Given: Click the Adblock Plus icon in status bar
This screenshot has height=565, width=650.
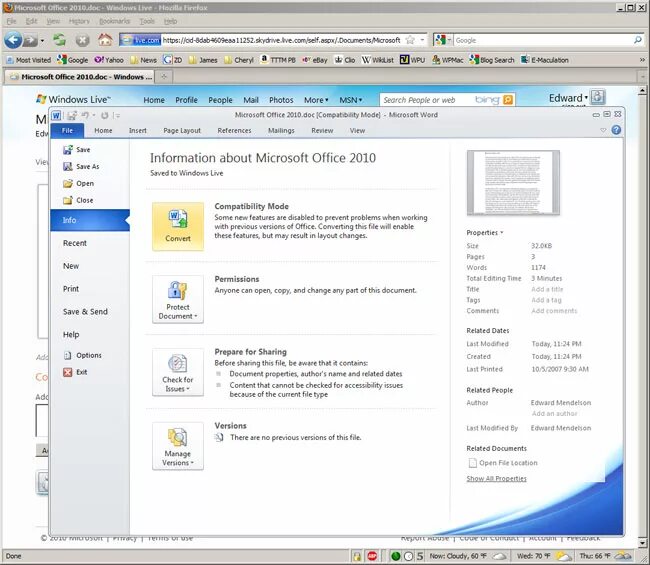Looking at the screenshot, I should [x=372, y=556].
